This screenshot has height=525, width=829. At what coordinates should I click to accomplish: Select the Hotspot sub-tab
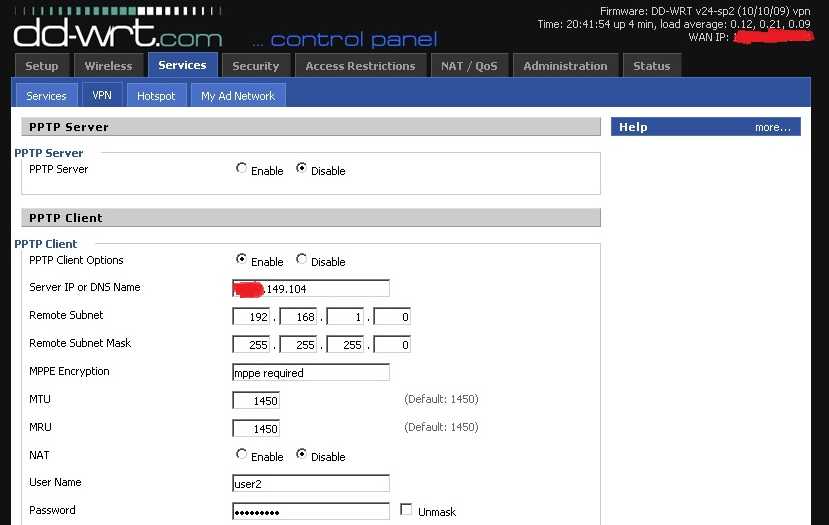coord(156,96)
